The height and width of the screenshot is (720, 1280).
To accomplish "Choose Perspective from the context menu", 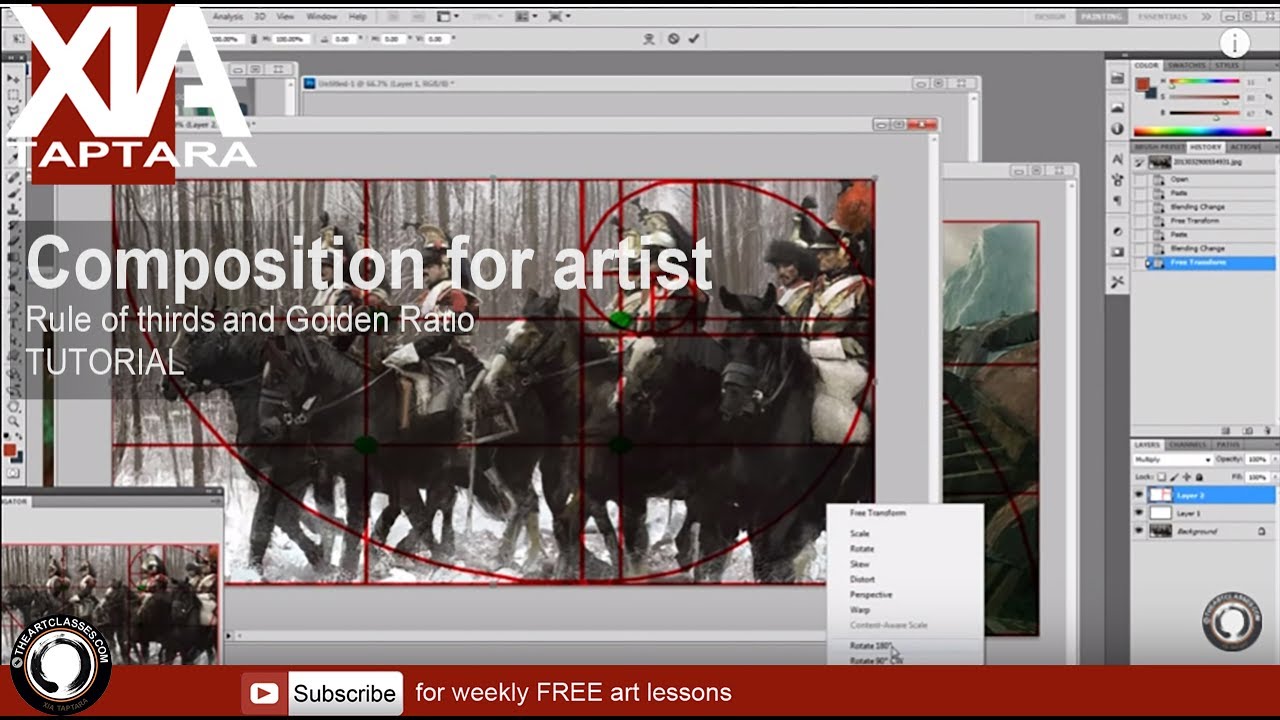I will (871, 594).
